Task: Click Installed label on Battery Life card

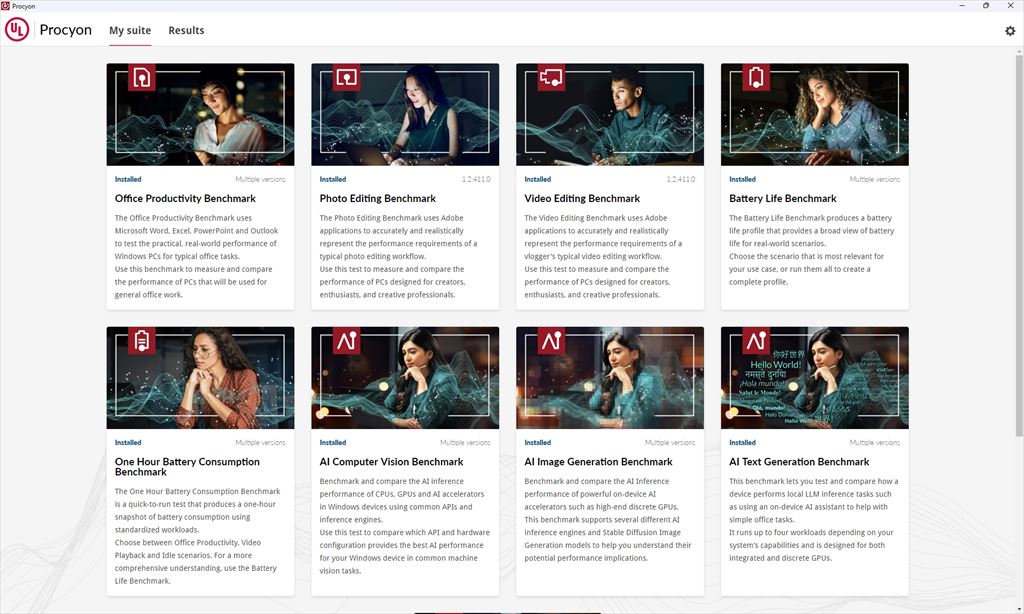Action: (743, 179)
